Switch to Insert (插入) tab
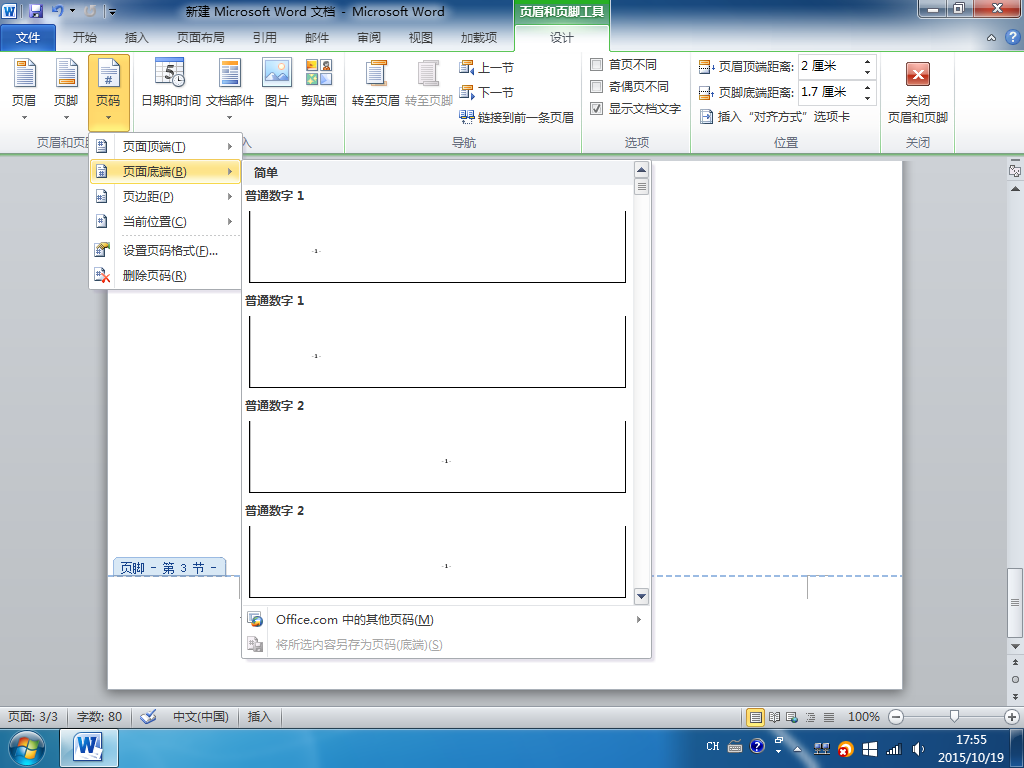Viewport: 1024px width, 768px height. (x=136, y=38)
